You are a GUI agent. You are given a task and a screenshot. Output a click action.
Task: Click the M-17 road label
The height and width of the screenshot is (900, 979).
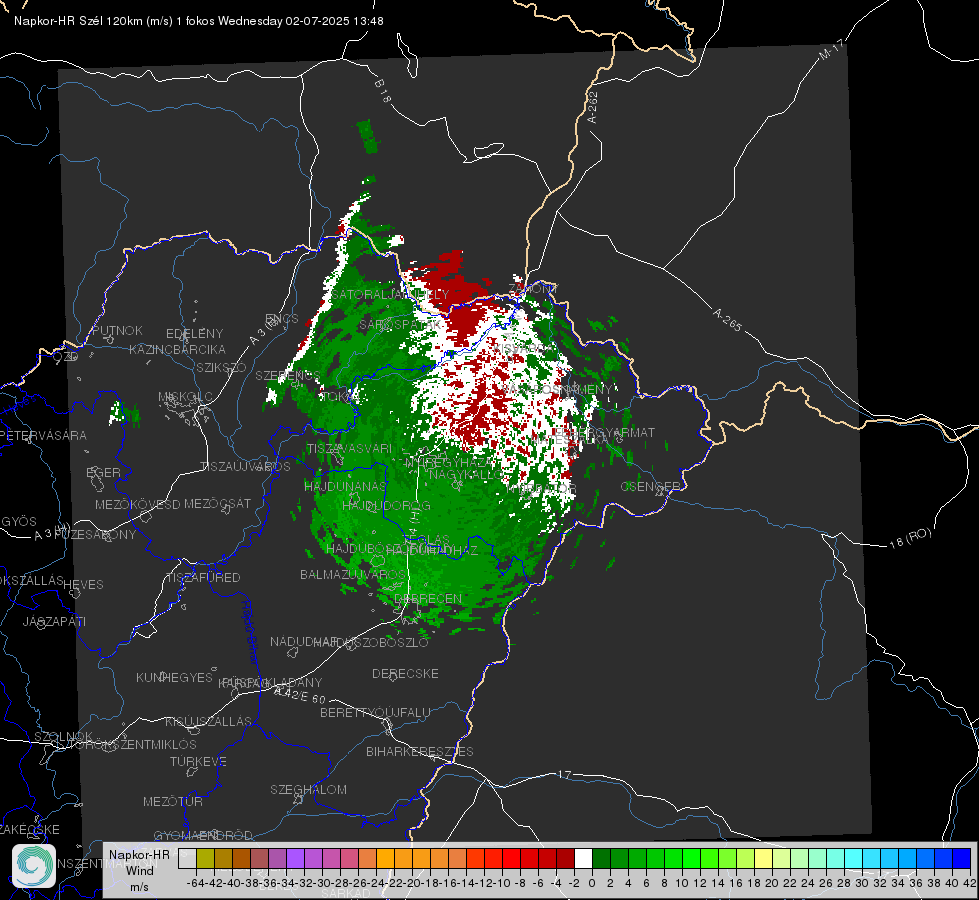pyautogui.click(x=832, y=49)
